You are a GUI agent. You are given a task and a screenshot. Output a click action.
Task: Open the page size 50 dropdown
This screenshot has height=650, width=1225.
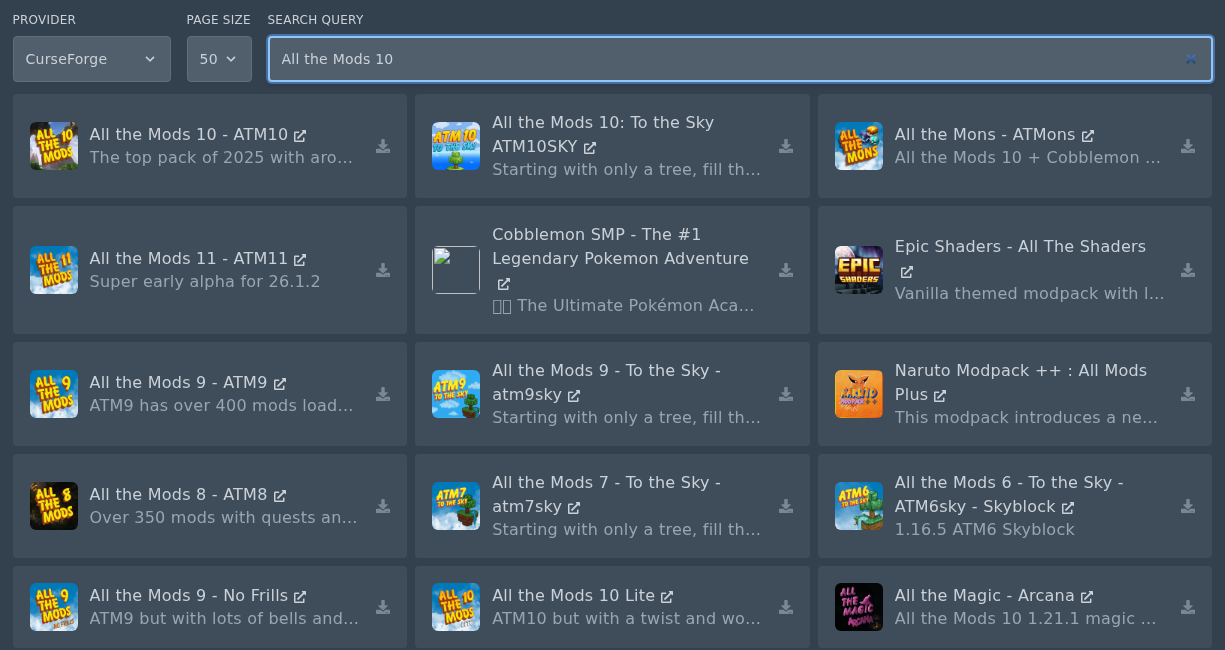[219, 59]
